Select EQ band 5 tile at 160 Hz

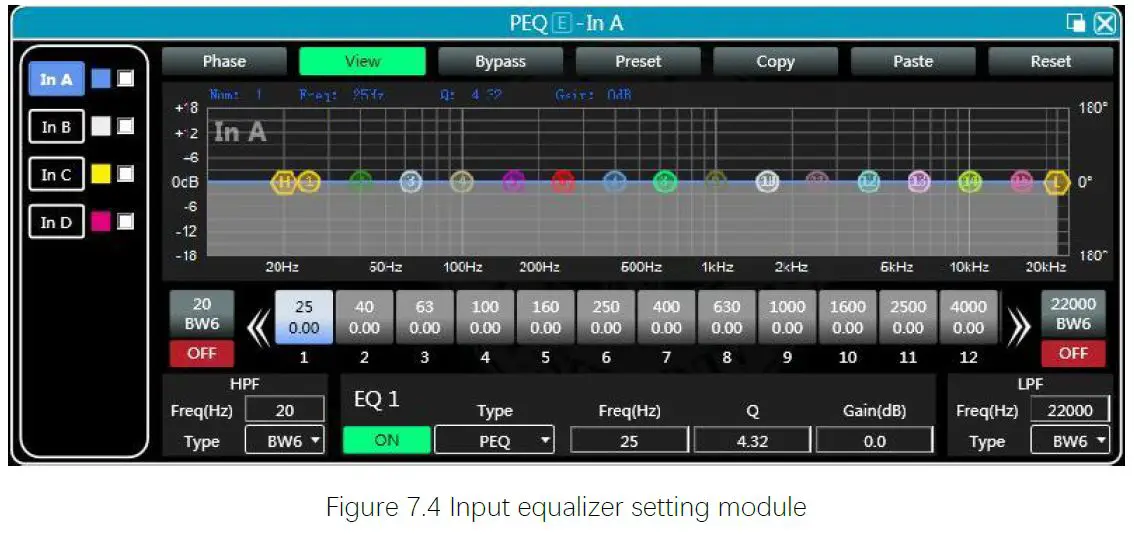[x=545, y=317]
